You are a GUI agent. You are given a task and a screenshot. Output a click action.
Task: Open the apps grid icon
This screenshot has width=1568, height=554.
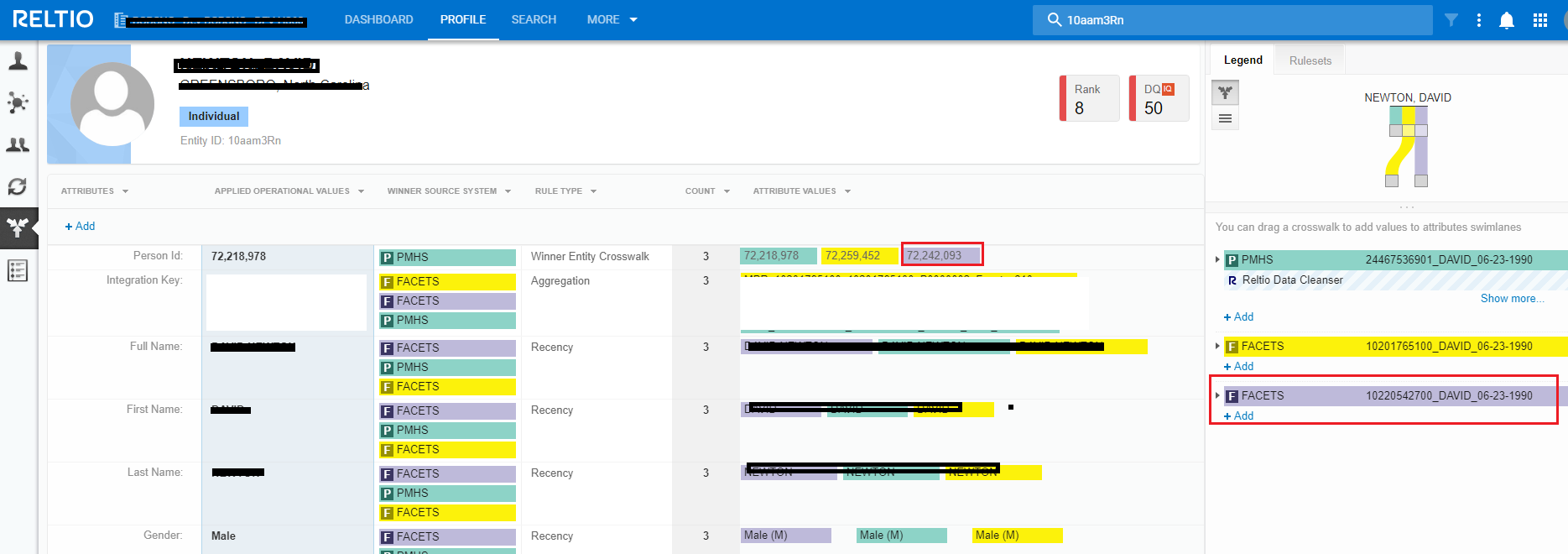click(x=1540, y=20)
